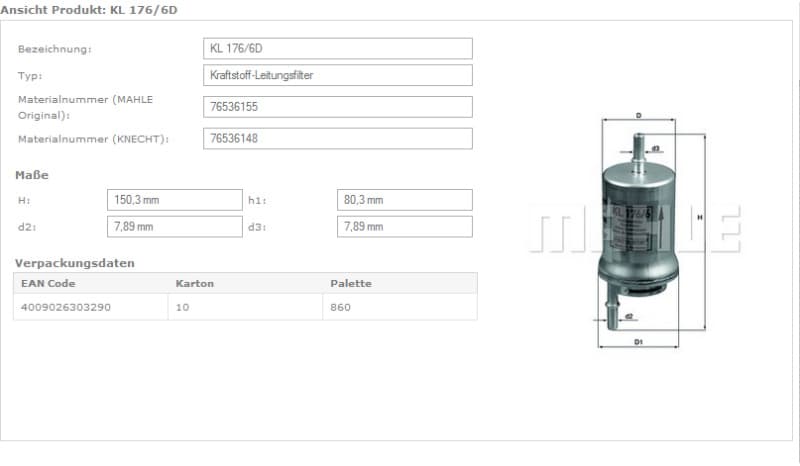Select the Typ field Kraftstoff-Leitungsfilter
This screenshot has height=466, width=800.
338,75
